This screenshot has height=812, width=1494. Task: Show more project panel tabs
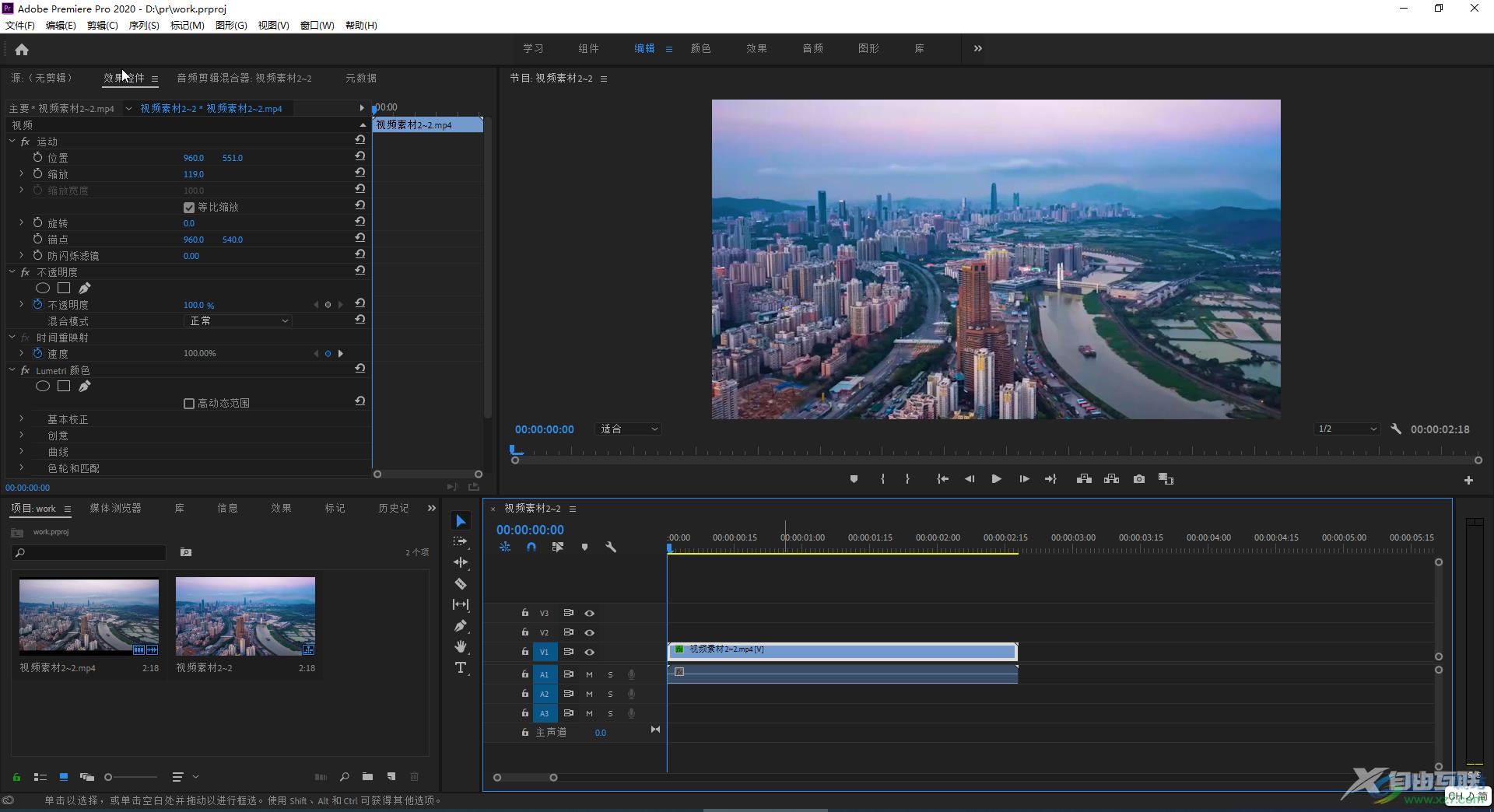[432, 508]
